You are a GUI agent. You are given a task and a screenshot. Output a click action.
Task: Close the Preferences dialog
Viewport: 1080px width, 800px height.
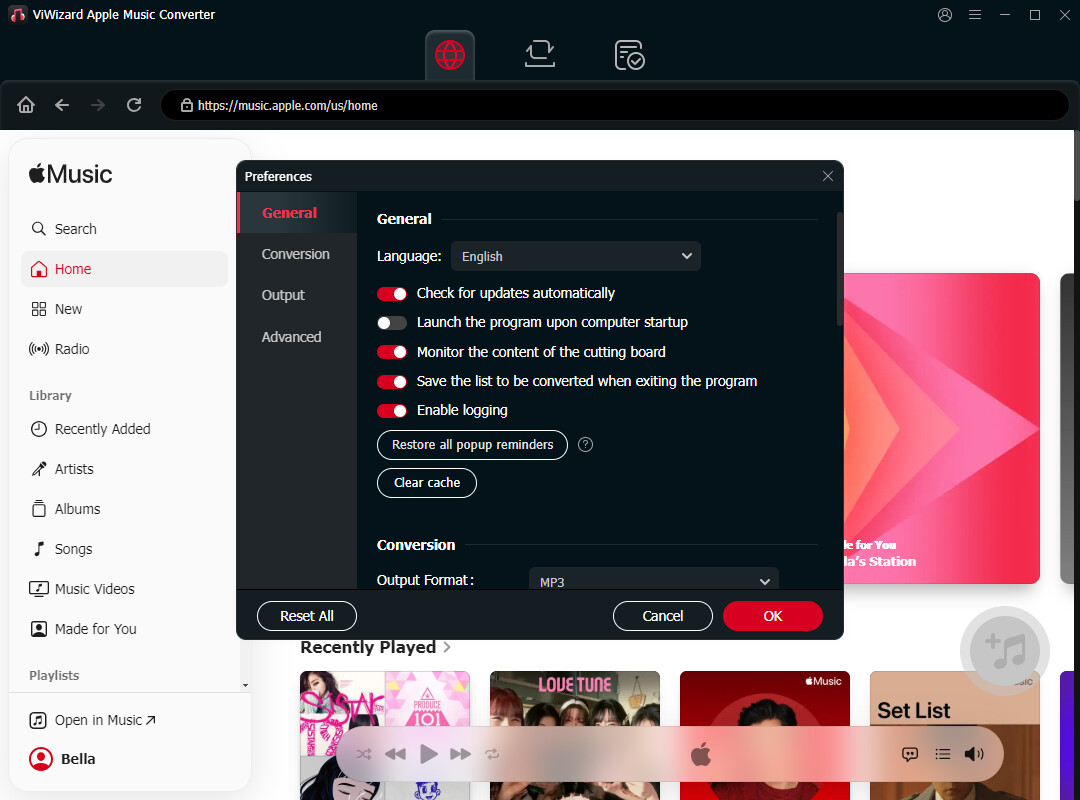coord(828,176)
